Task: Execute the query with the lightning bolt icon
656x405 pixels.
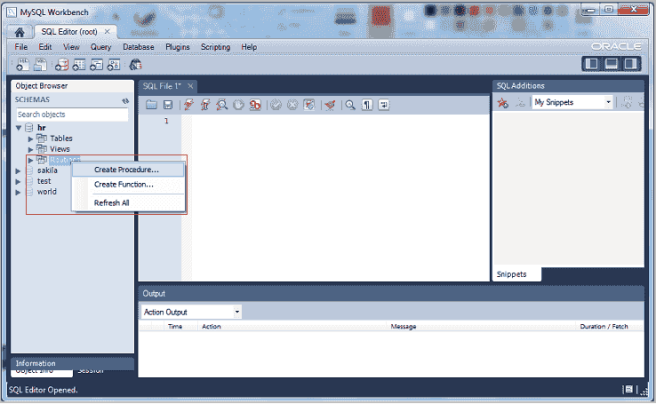Action: (x=189, y=105)
